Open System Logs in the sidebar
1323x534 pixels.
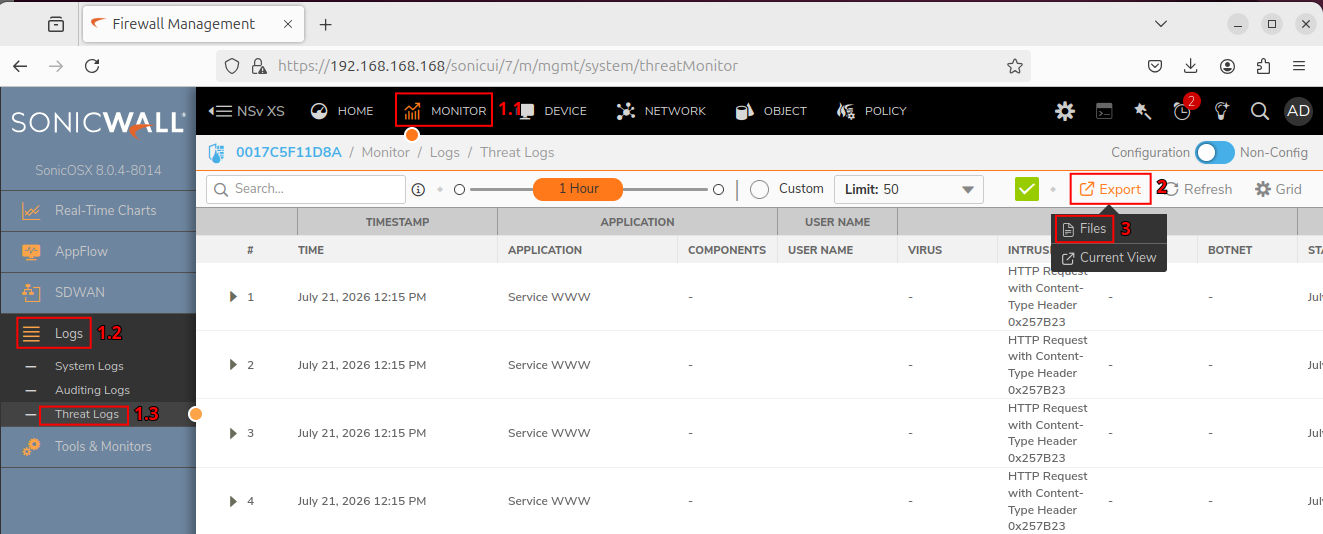89,366
